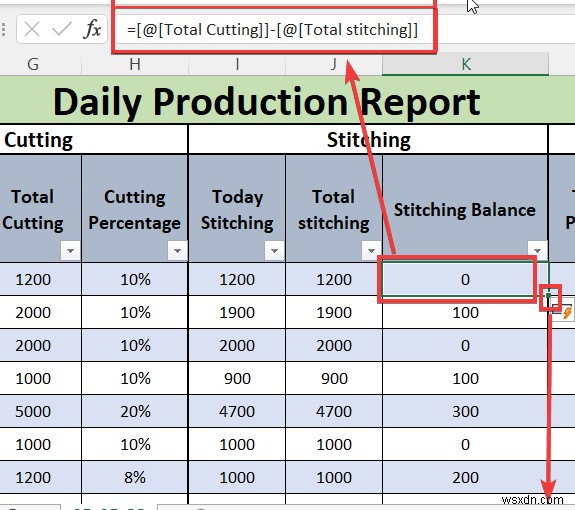Click the Cancel (X) formula bar icon
The image size is (575, 510).
32,29
